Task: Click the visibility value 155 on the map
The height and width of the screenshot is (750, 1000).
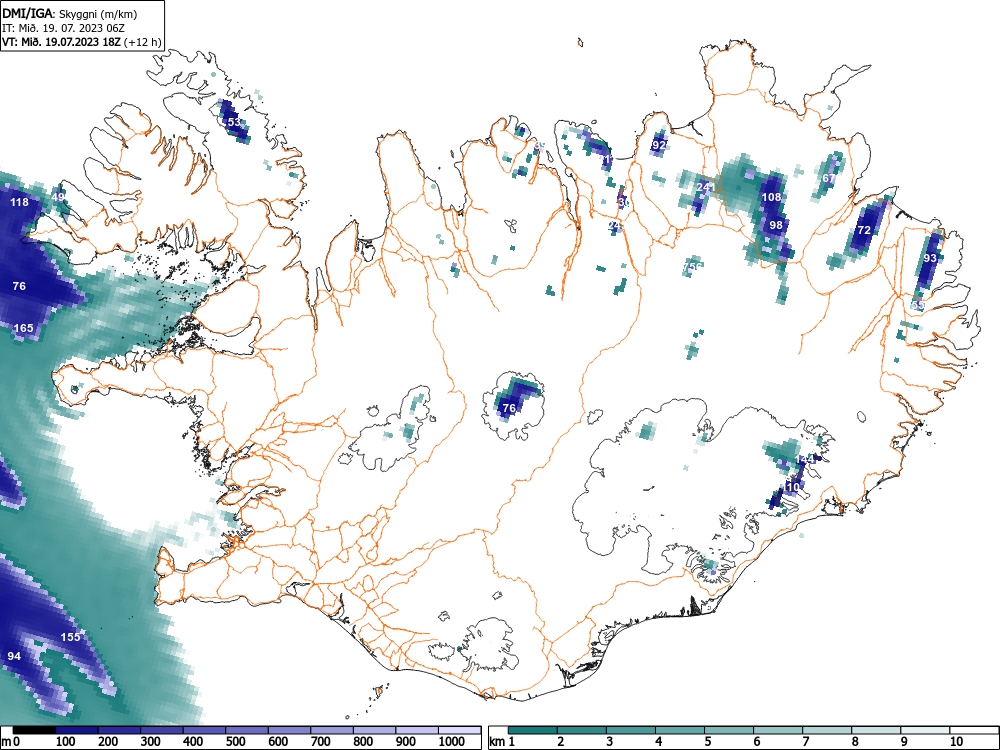Action: click(x=70, y=636)
